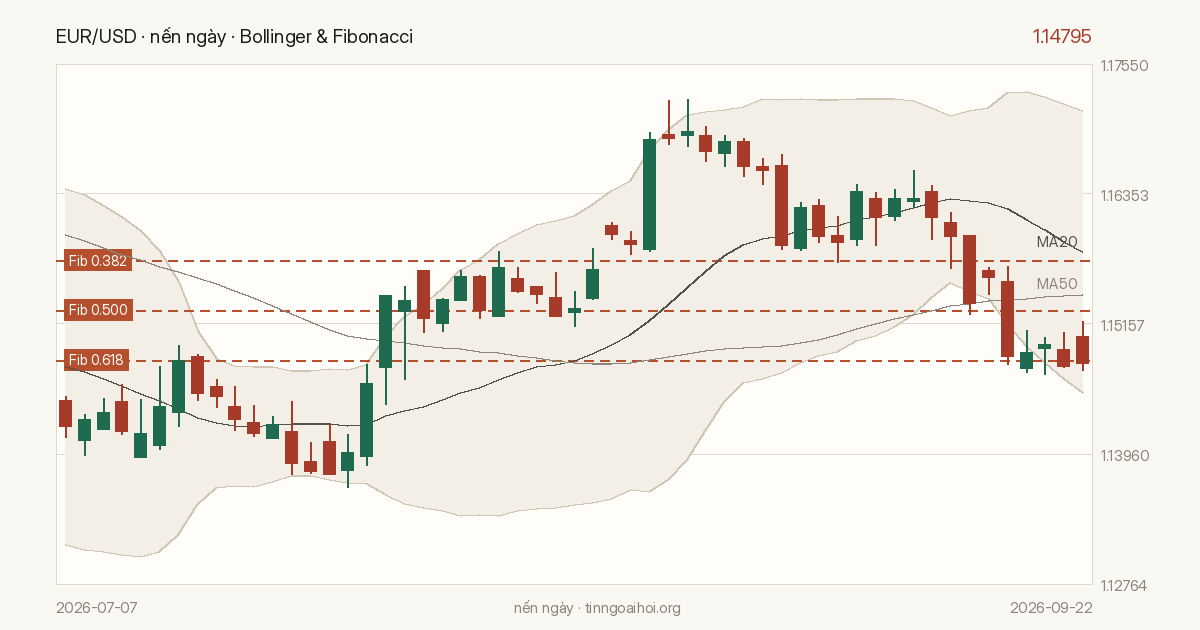Screen dimensions: 1200x630
Task: Click the Fib 0.618 label
Action: [x=97, y=360]
